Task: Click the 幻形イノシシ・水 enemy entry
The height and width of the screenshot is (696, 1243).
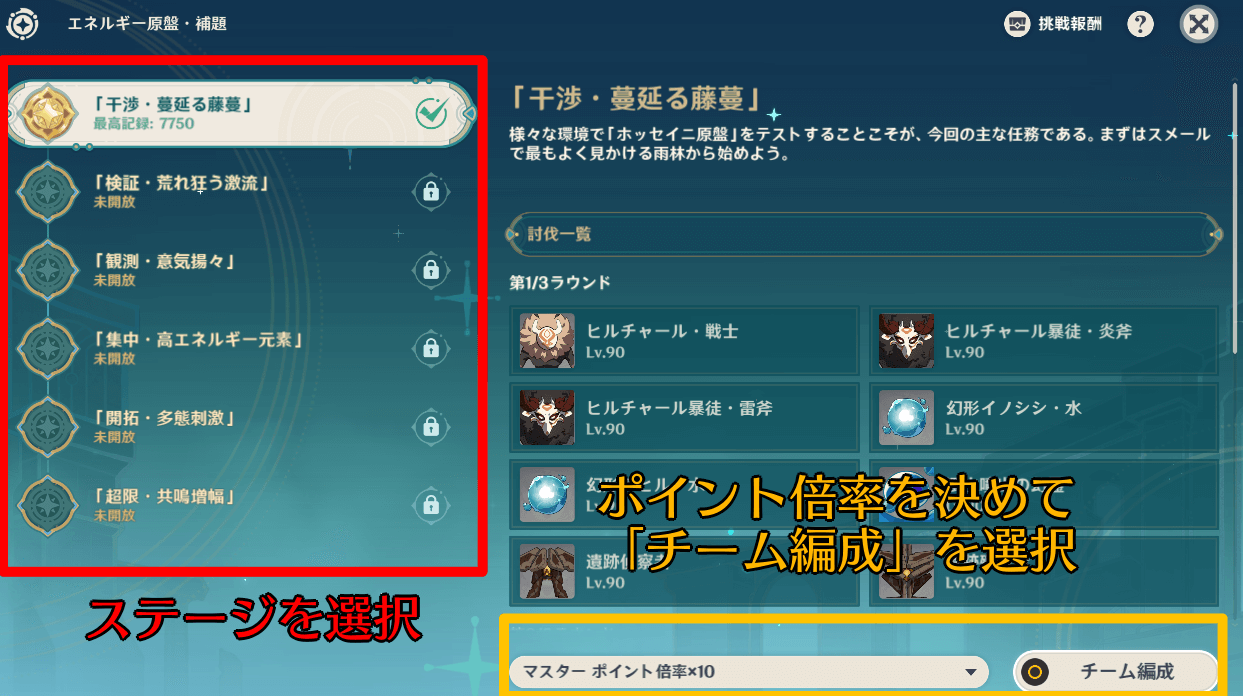Action: pos(1044,418)
